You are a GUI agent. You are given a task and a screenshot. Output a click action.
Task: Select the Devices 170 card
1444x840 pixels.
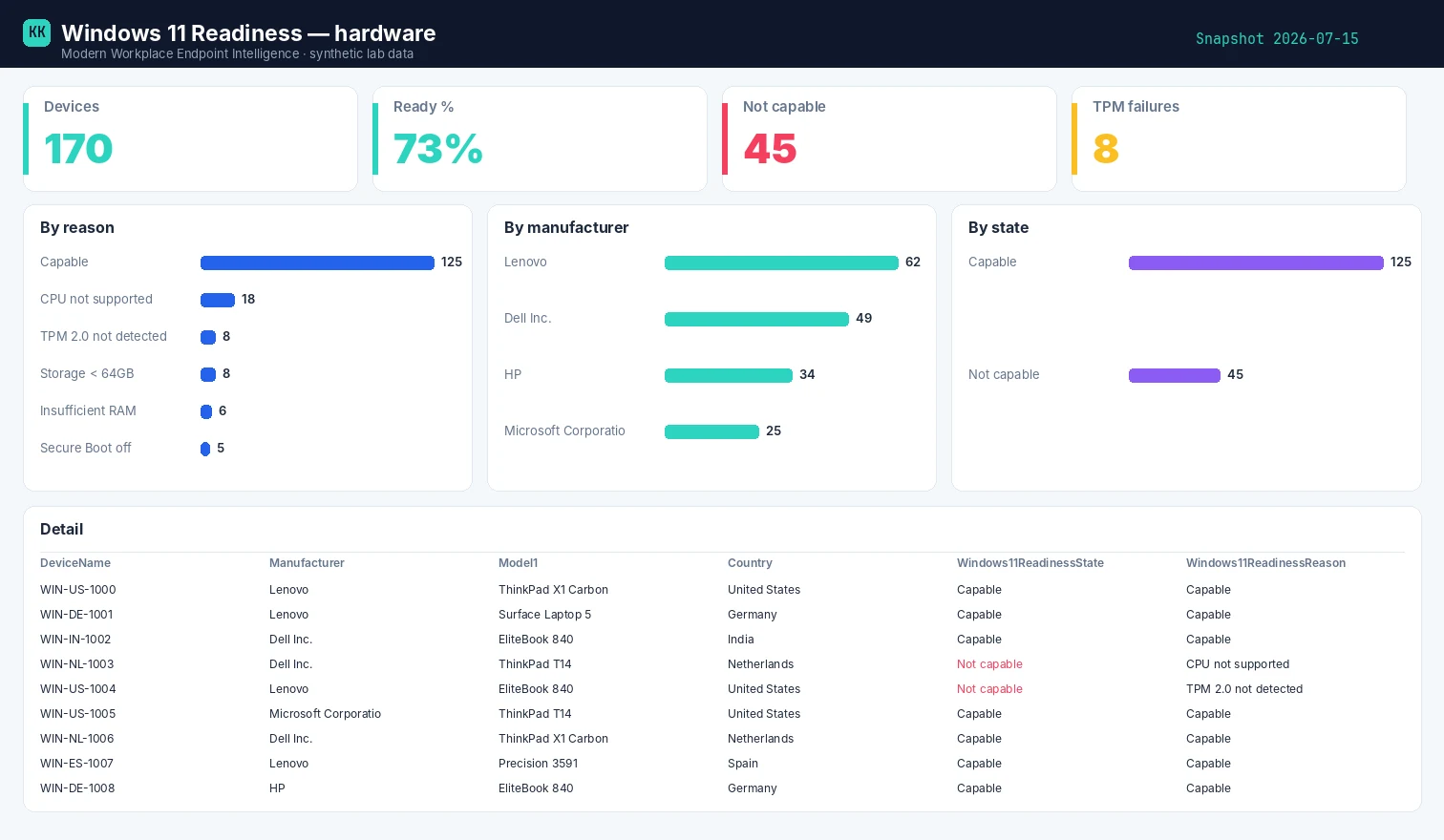tap(190, 139)
